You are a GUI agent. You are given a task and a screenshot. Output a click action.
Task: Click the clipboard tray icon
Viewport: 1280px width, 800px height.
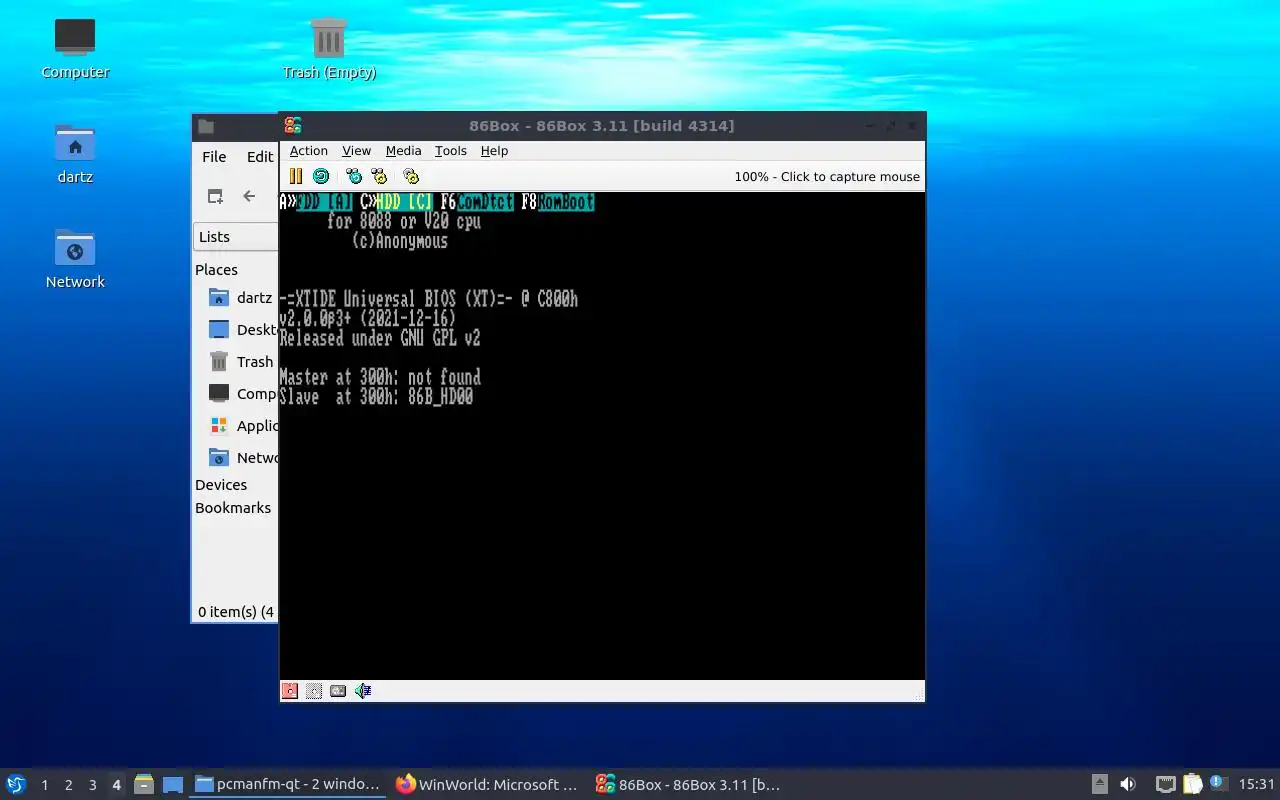[x=1192, y=784]
